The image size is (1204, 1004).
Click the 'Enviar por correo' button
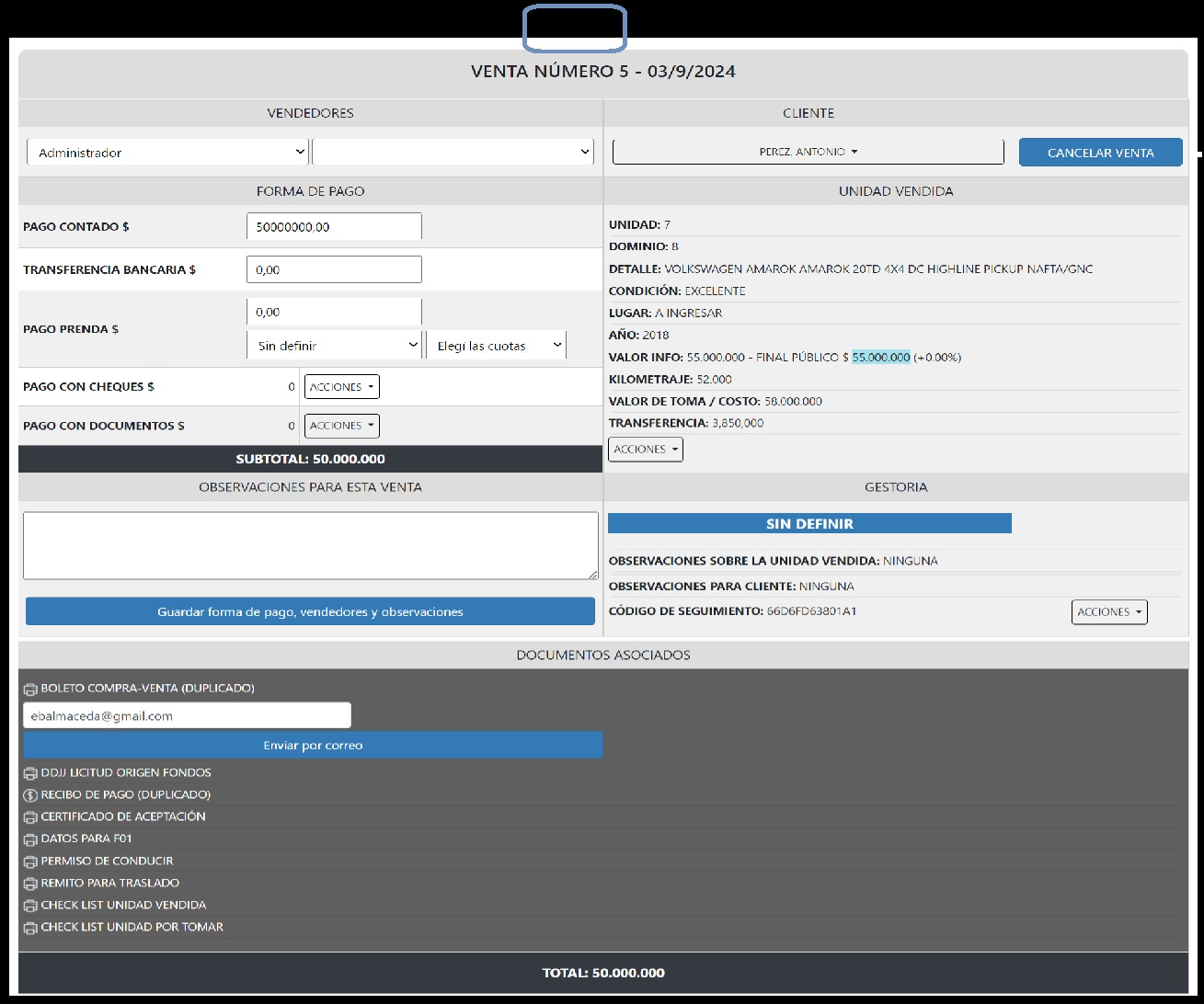pos(313,745)
